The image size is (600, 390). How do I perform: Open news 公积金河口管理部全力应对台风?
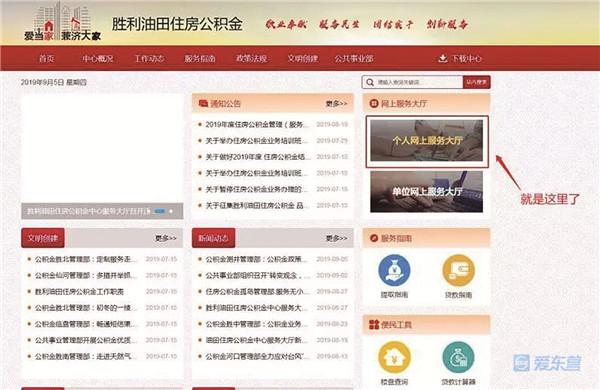coord(258,356)
